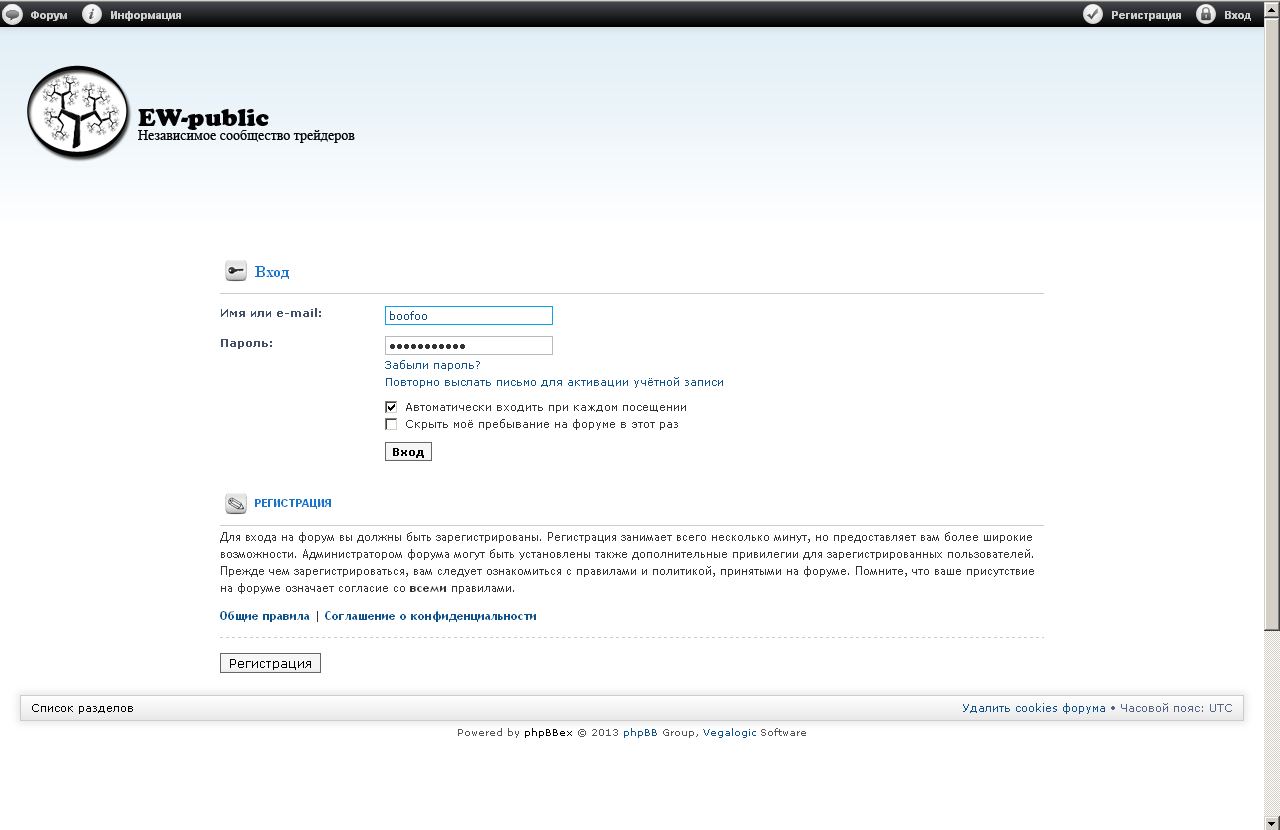Select Регистрация in the top navigation bar
Screen dimensions: 1280x830
(x=1146, y=15)
